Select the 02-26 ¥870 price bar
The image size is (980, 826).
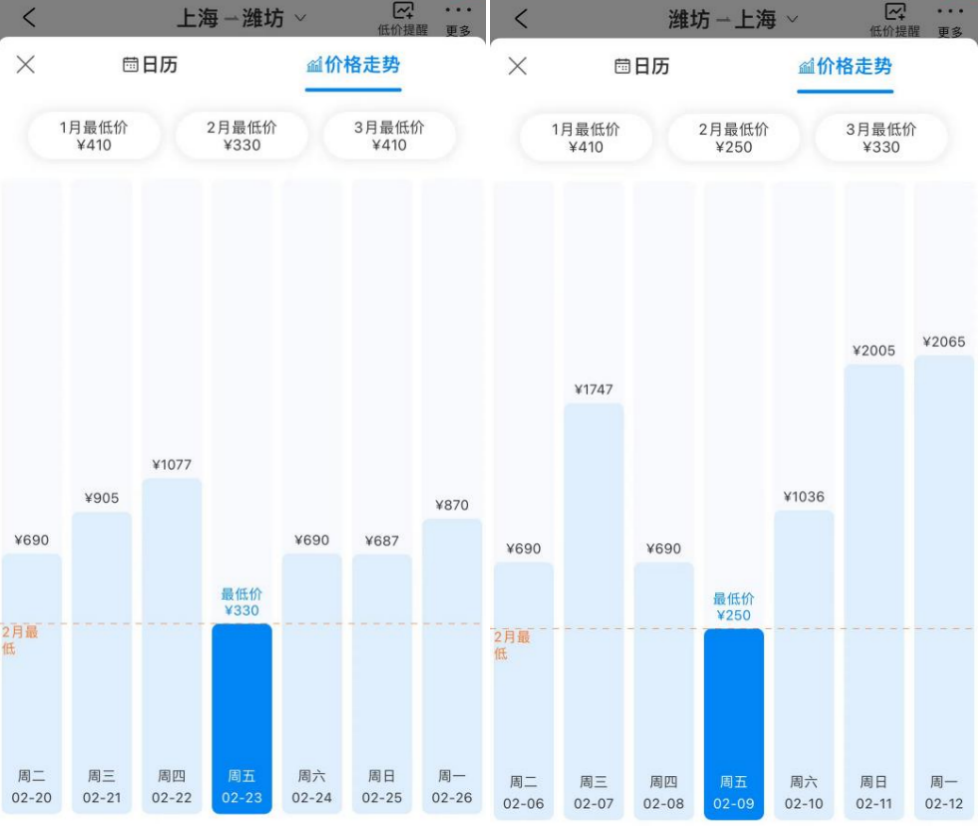(x=452, y=666)
